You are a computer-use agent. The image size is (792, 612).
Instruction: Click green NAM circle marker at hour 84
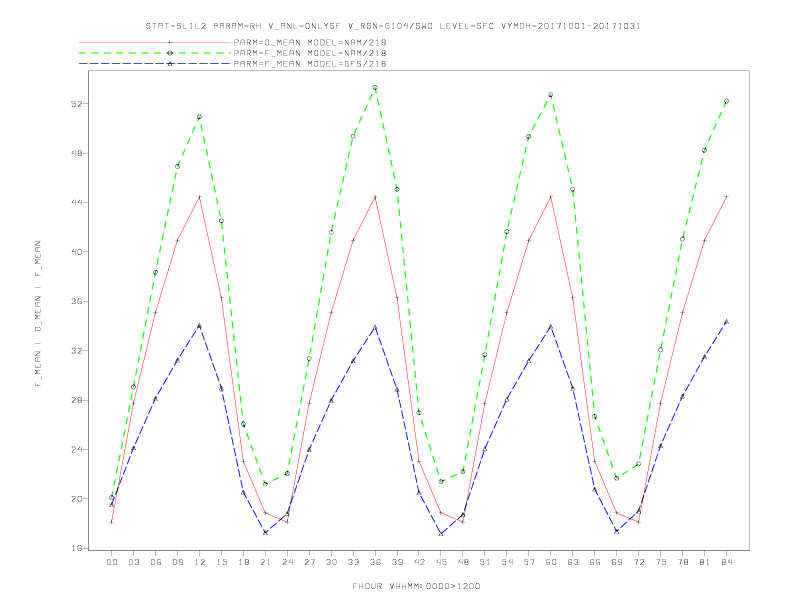(726, 101)
